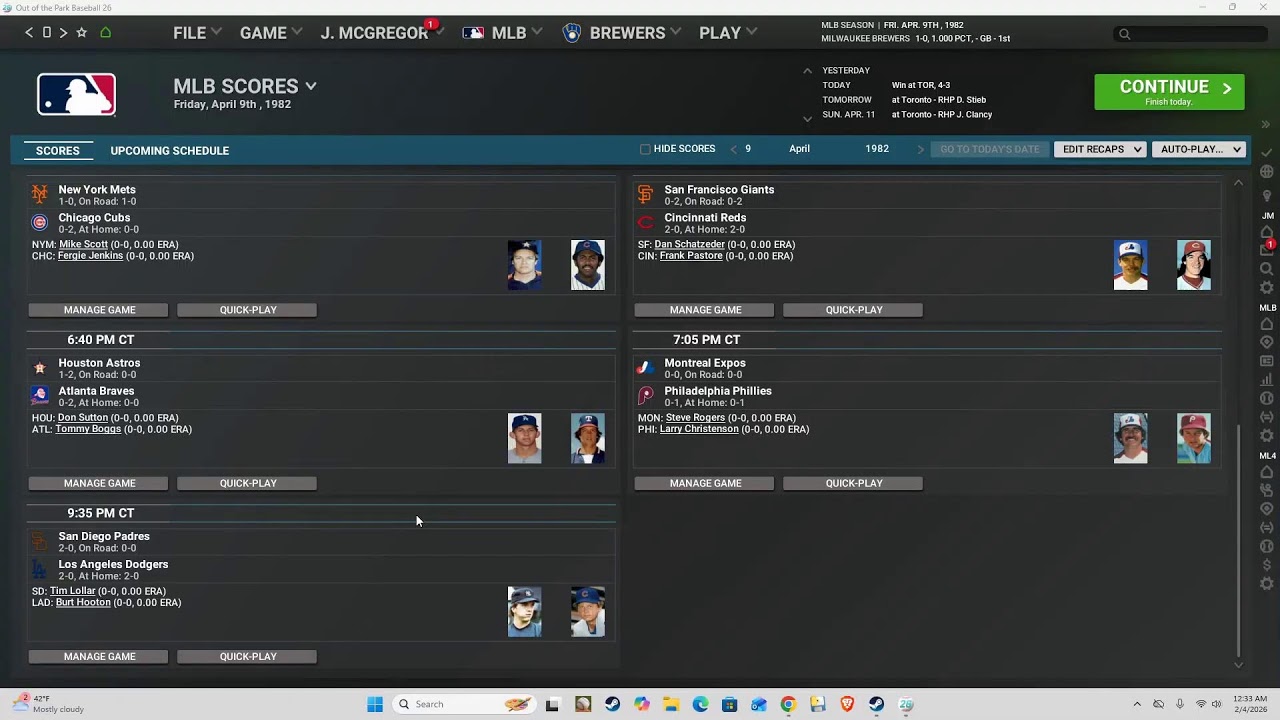Screen dimensions: 1280x720
Task: Open Burt Hooton player link
Action: 83,603
